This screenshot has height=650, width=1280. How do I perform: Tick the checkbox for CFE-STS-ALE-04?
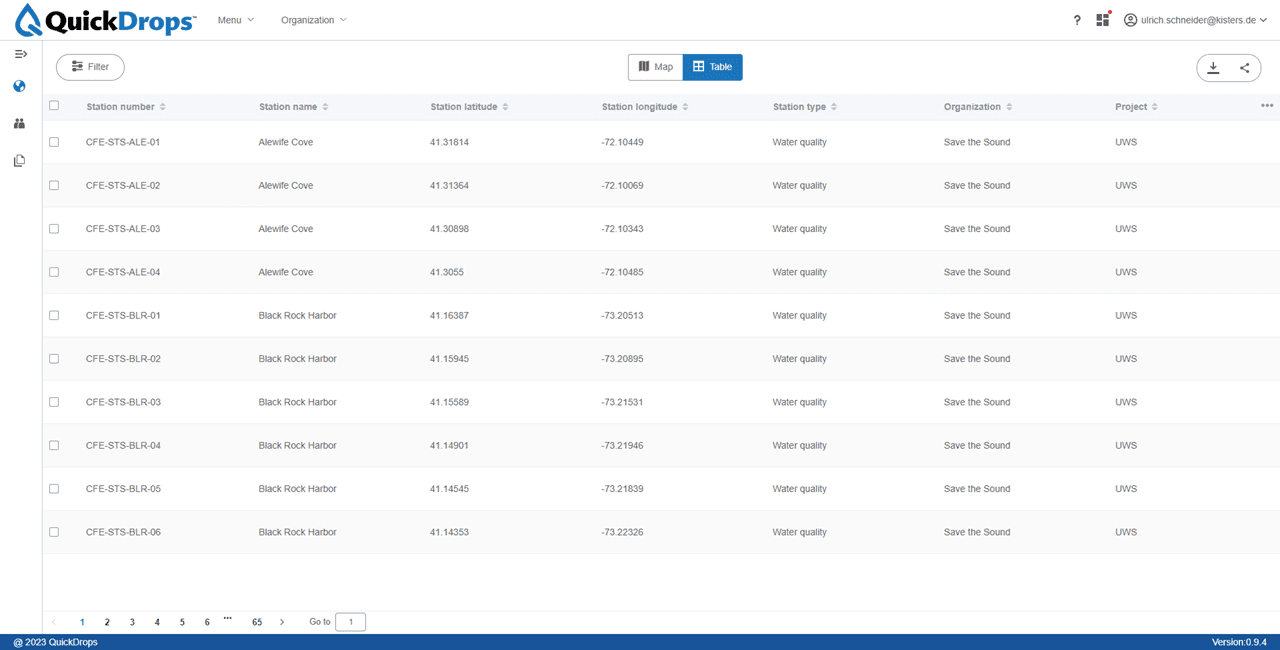click(x=54, y=272)
